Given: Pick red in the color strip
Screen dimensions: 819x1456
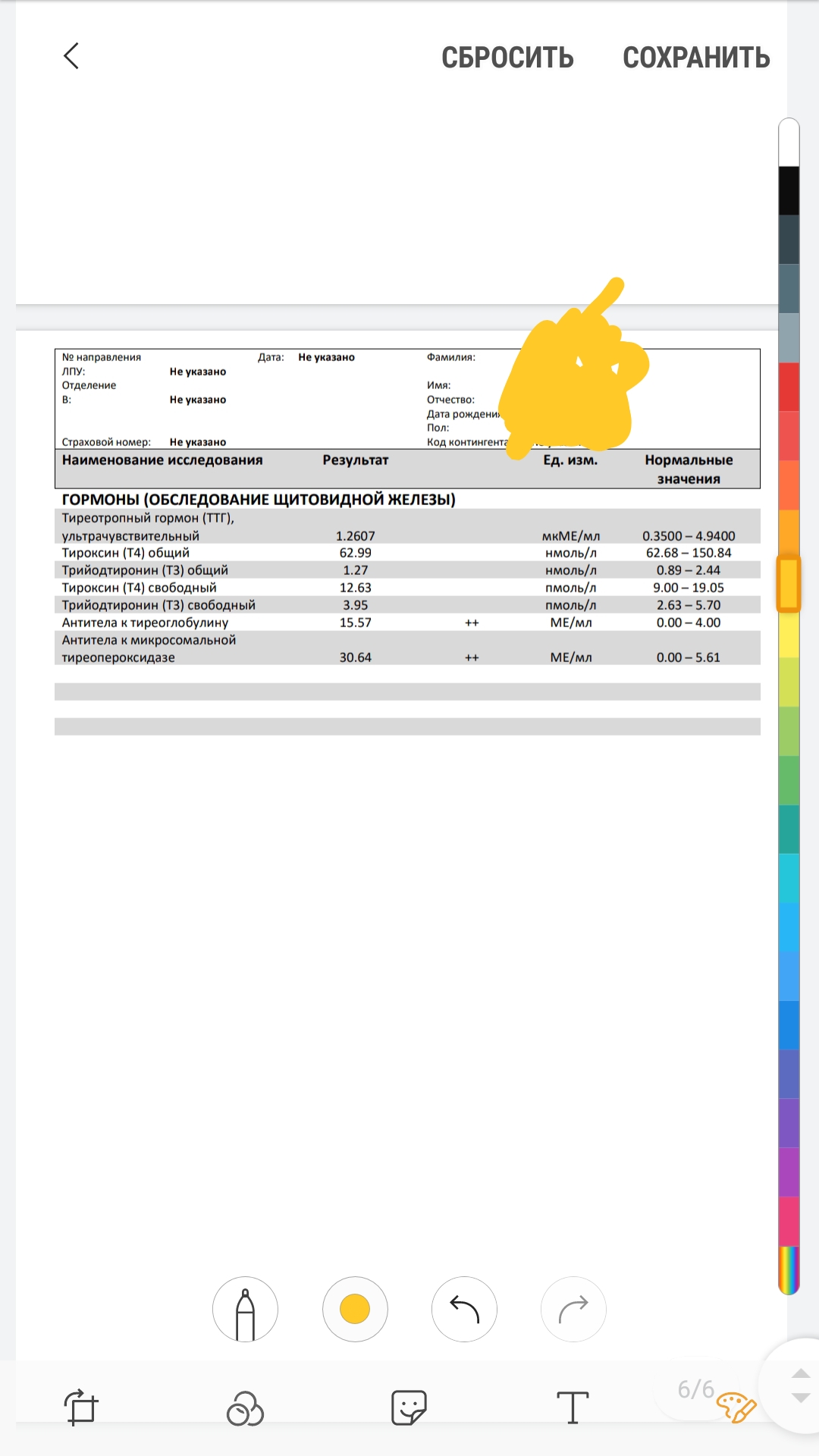Looking at the screenshot, I should [x=789, y=387].
